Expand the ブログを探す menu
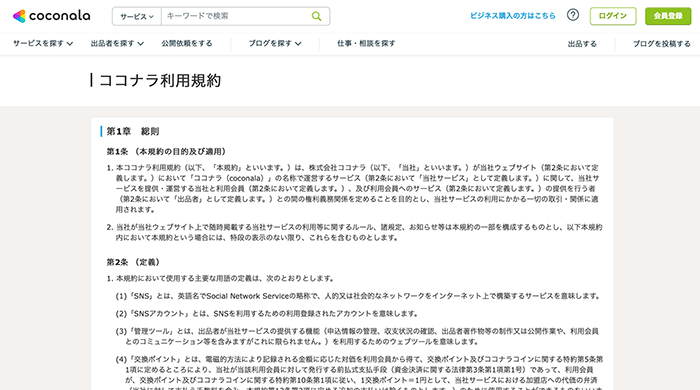 275,43
